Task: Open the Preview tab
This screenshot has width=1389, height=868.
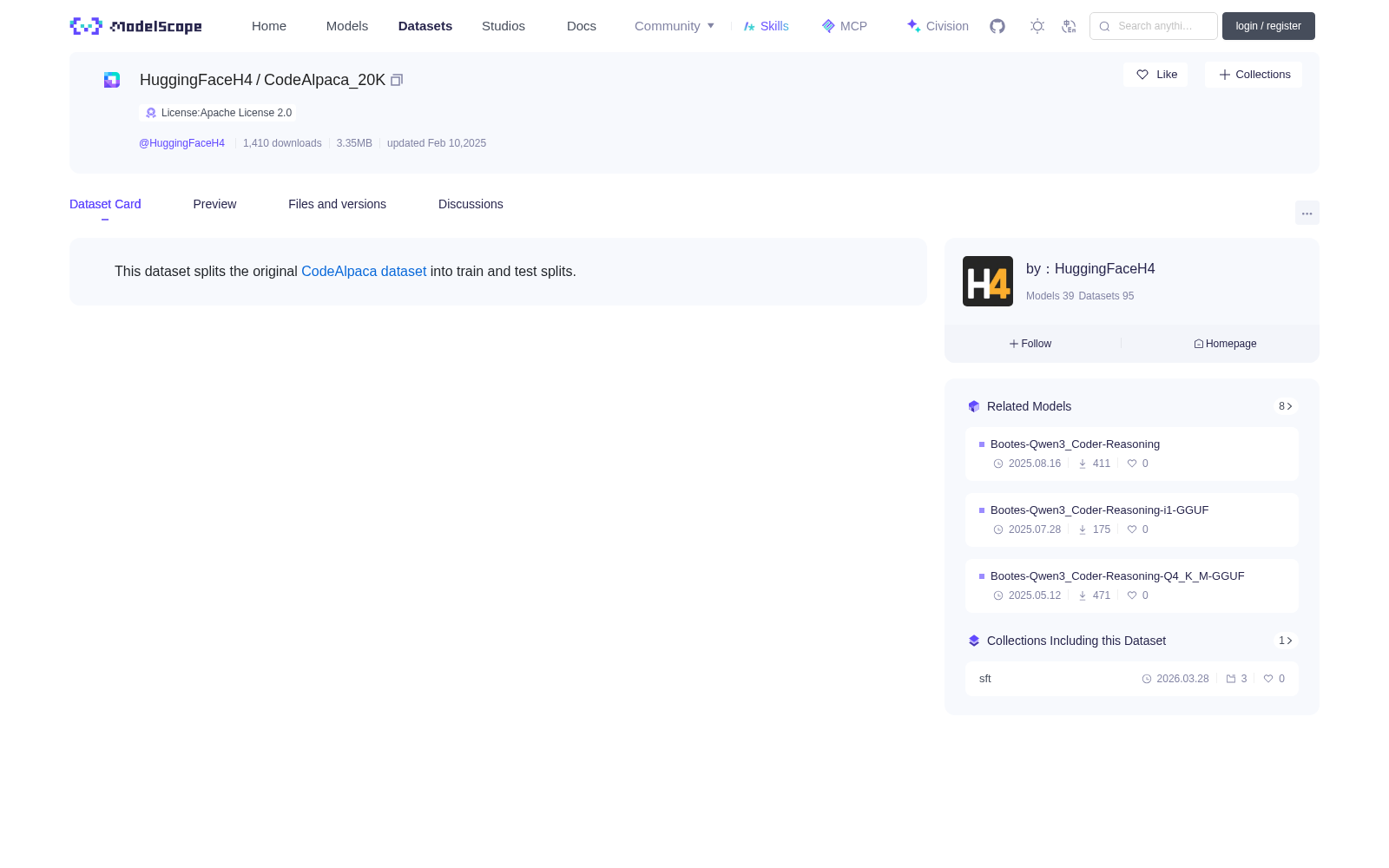Action: (214, 204)
